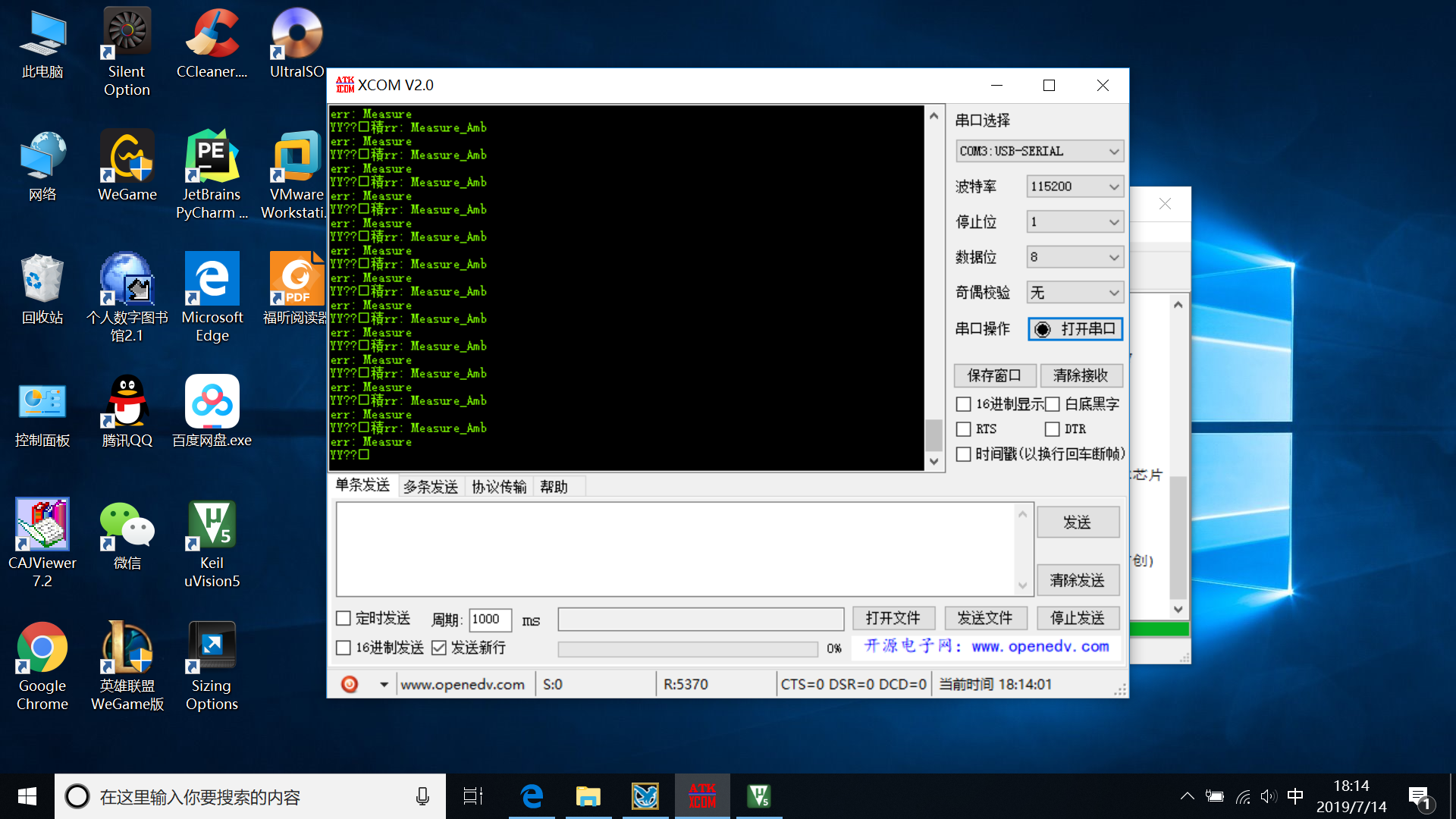Click 停止发送 stop sending button
The width and height of the screenshot is (1456, 819).
point(1078,618)
